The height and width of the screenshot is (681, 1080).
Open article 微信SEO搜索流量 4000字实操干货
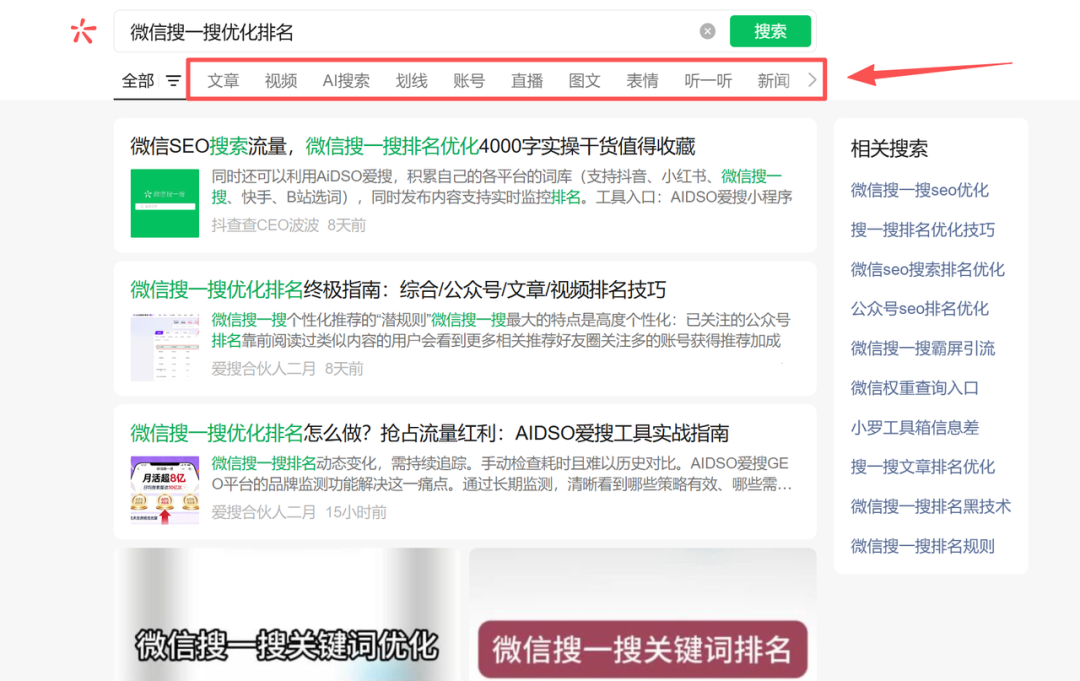tap(413, 146)
